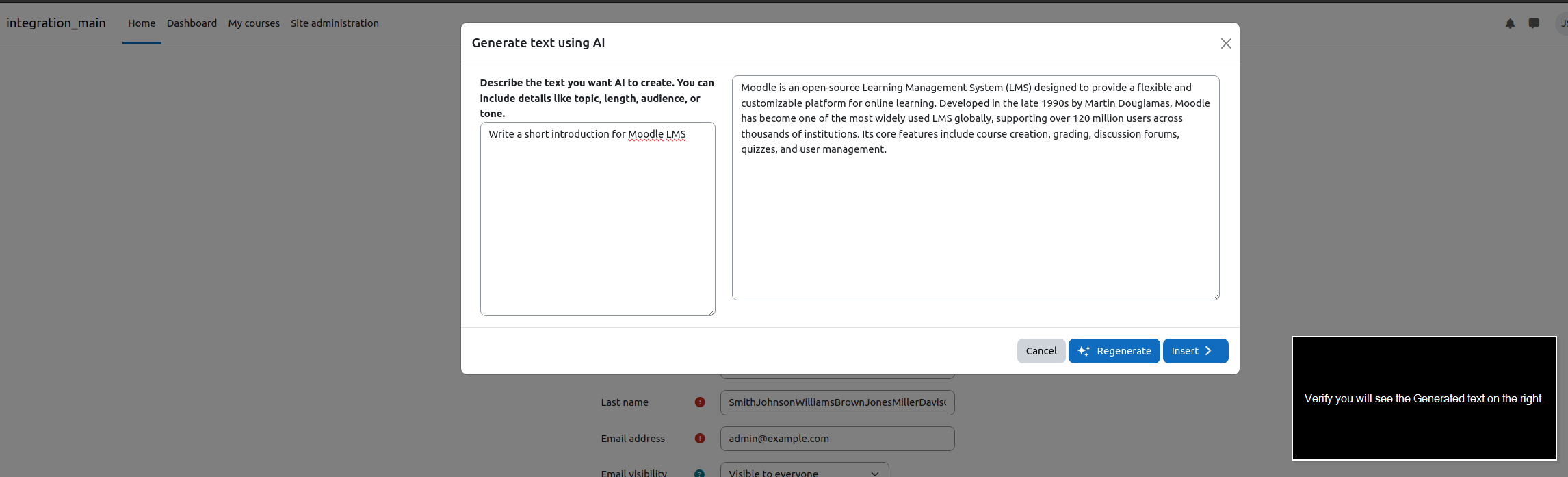Click the Last name input field

tap(837, 402)
